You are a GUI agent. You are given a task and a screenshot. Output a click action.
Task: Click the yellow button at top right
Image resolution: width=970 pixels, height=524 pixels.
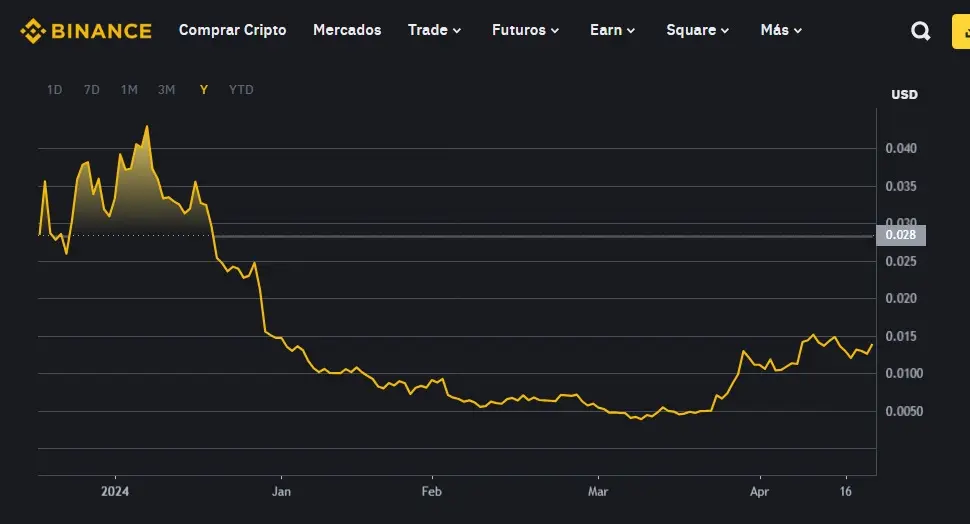click(x=961, y=32)
